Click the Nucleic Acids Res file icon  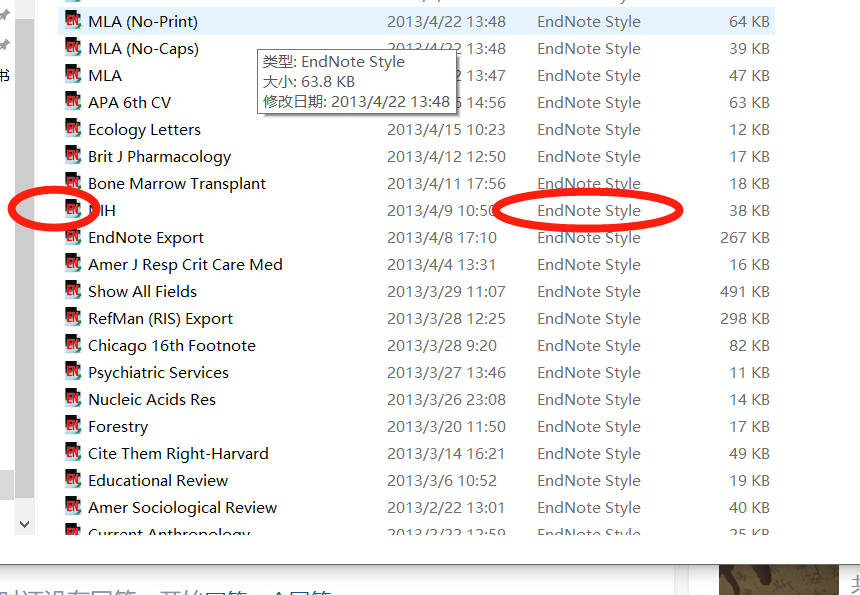tap(73, 398)
